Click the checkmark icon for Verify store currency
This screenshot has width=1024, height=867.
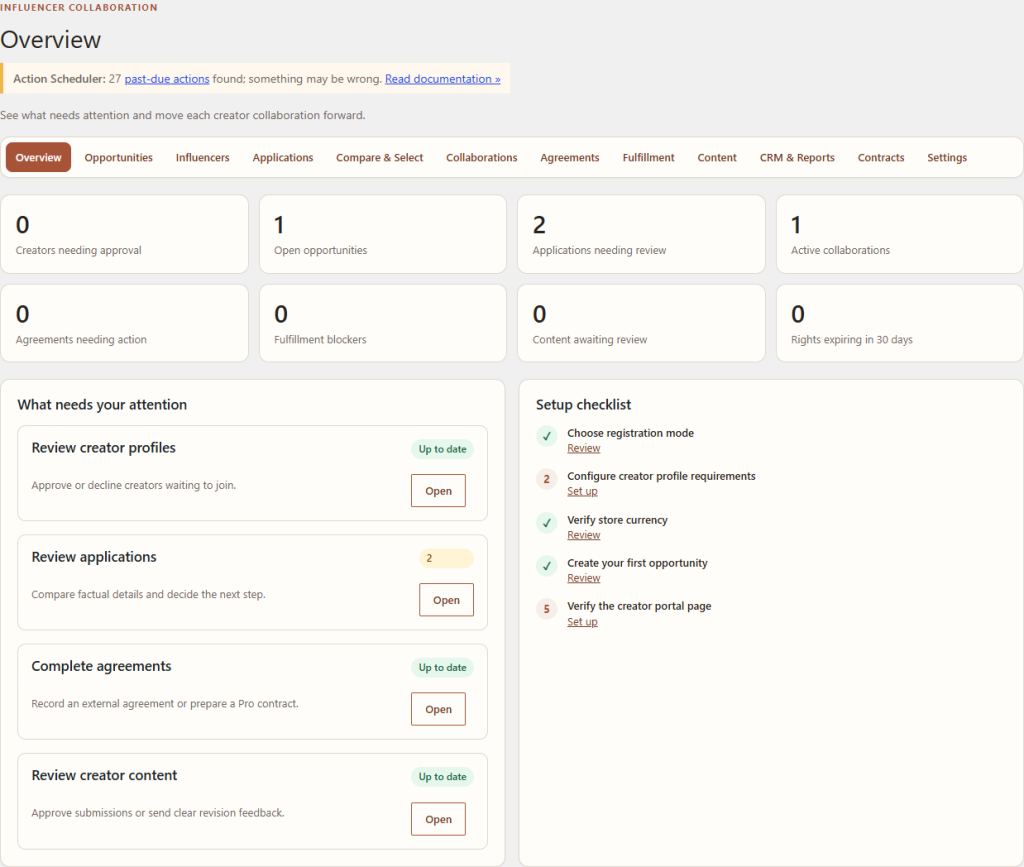pyautogui.click(x=547, y=522)
